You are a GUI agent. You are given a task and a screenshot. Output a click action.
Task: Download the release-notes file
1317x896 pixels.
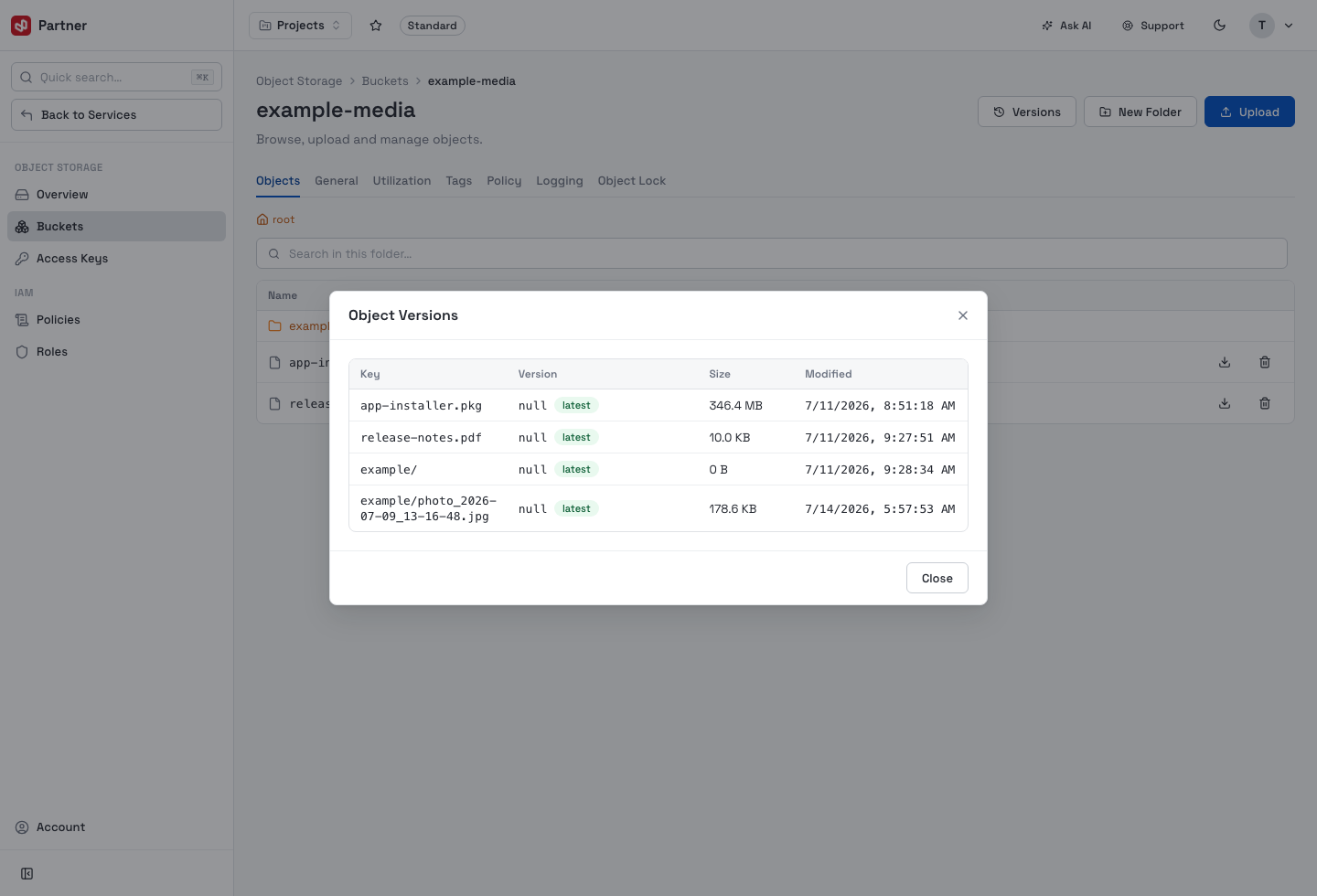(1225, 403)
